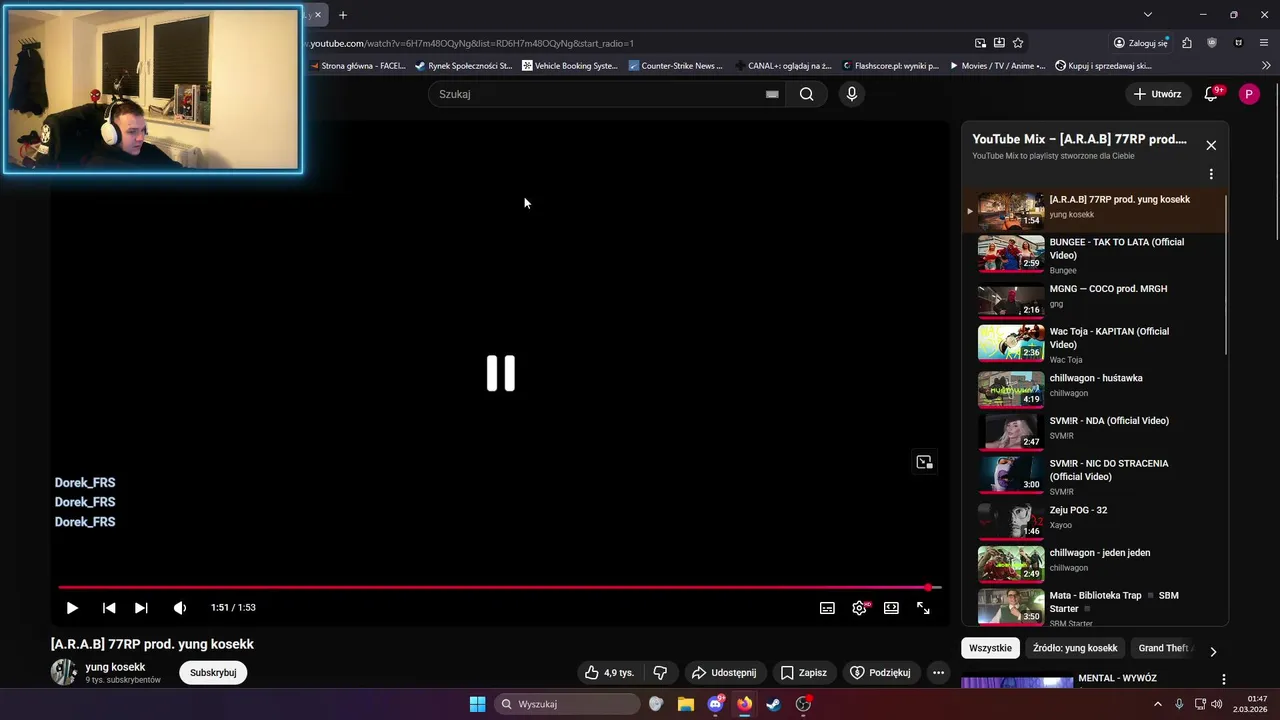The width and height of the screenshot is (1280, 720).
Task: Play chillwagon - huśtawka thumbnail
Action: (1011, 389)
